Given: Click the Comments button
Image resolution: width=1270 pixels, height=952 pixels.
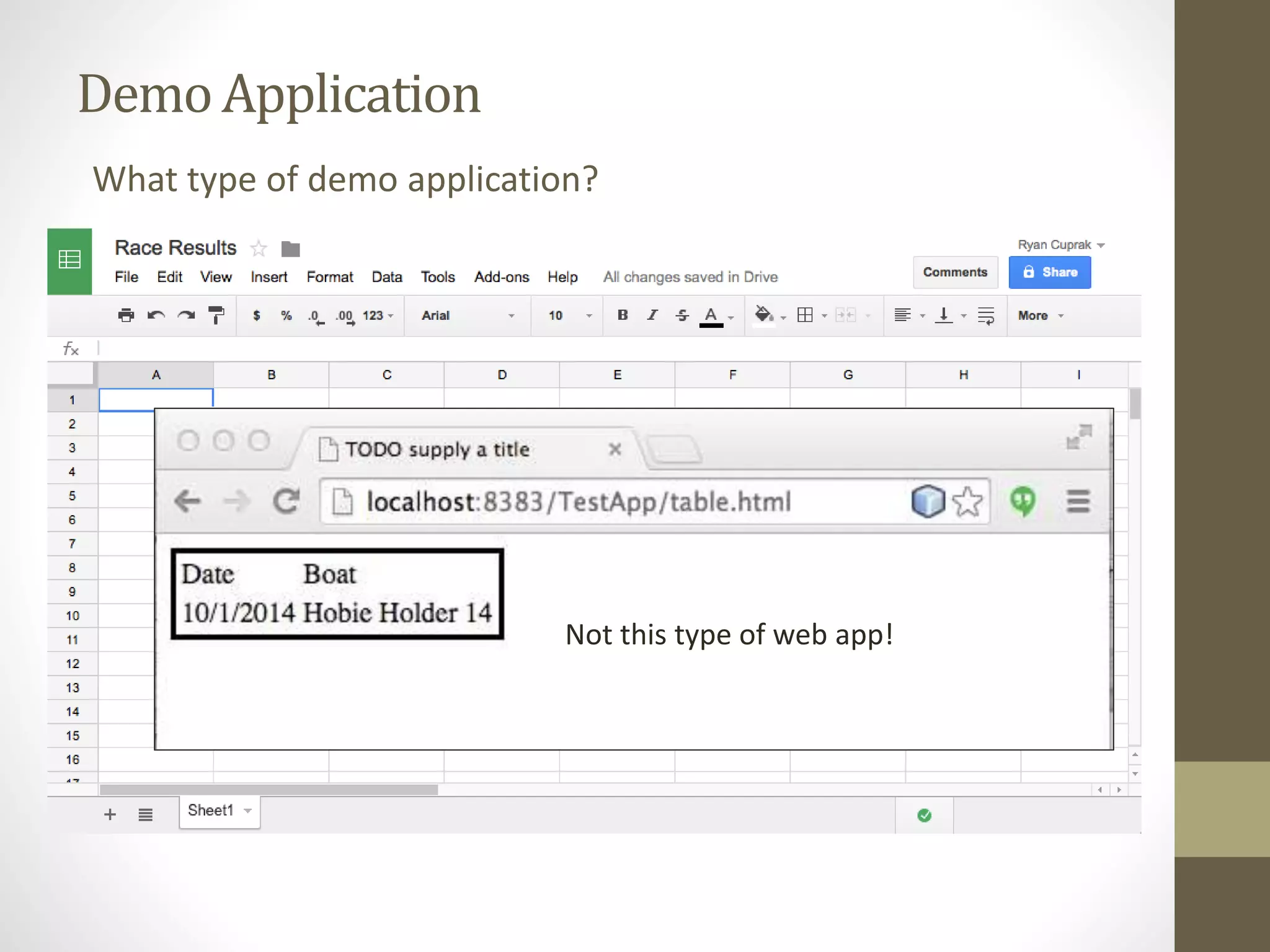Looking at the screenshot, I should (x=954, y=272).
